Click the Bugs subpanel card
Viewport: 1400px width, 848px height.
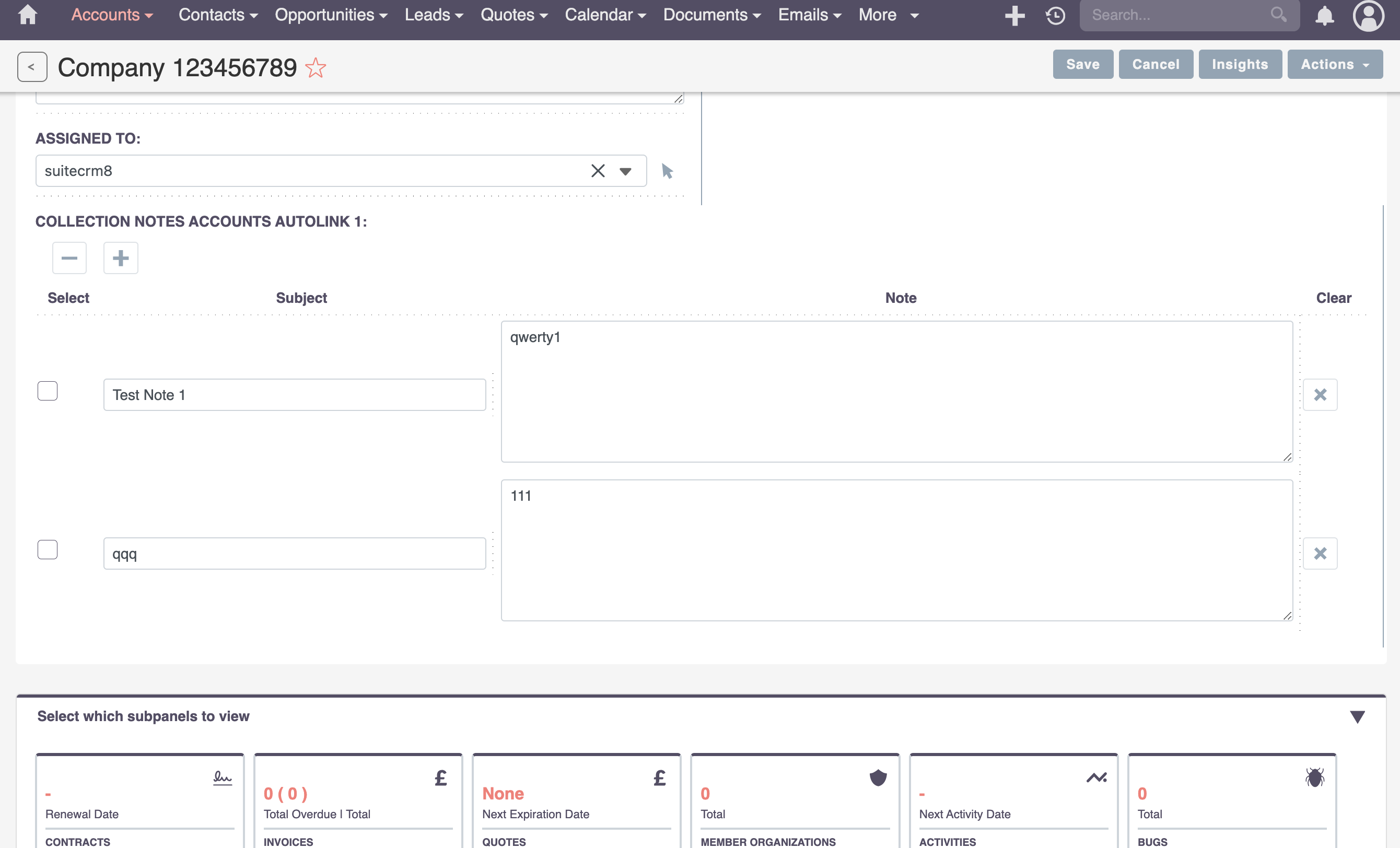1232,801
